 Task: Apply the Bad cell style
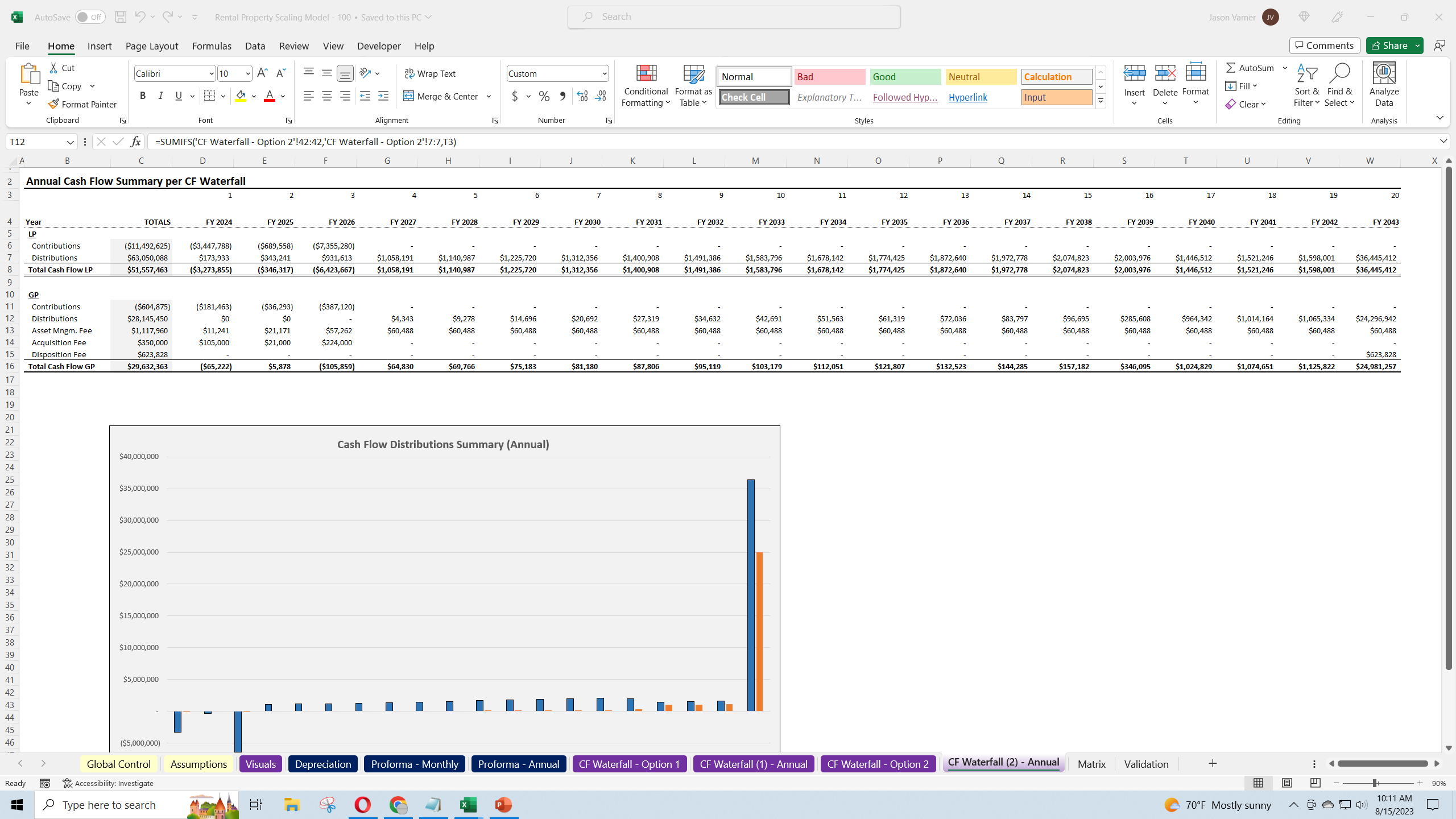coord(830,77)
